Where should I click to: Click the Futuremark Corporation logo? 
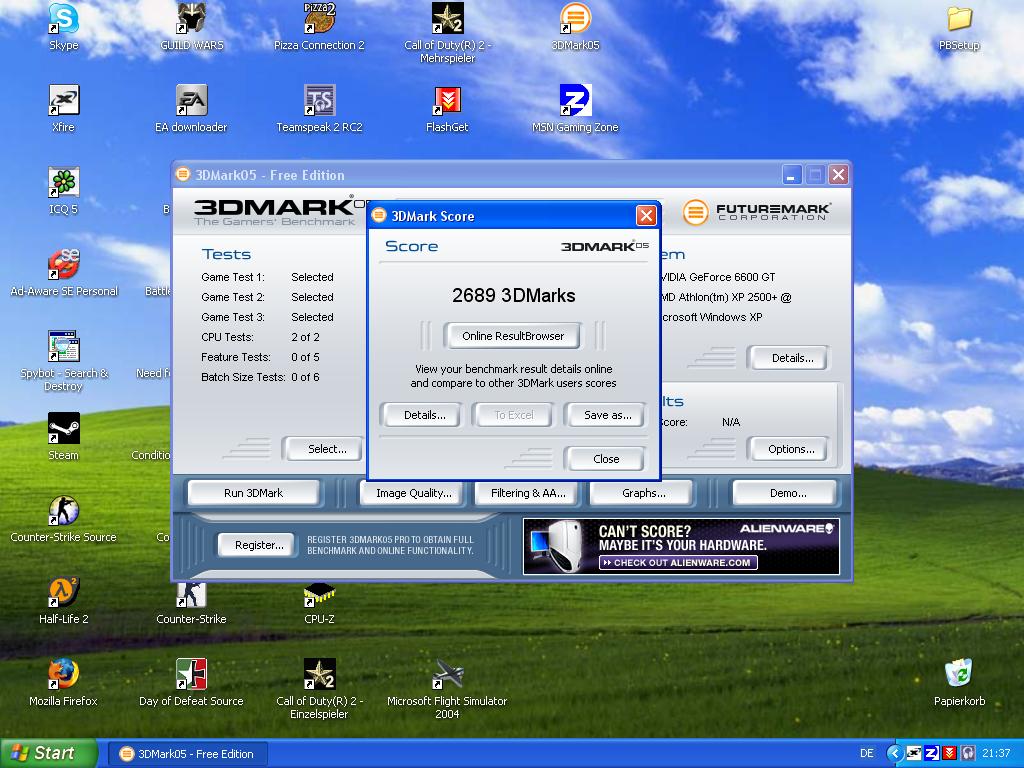757,212
